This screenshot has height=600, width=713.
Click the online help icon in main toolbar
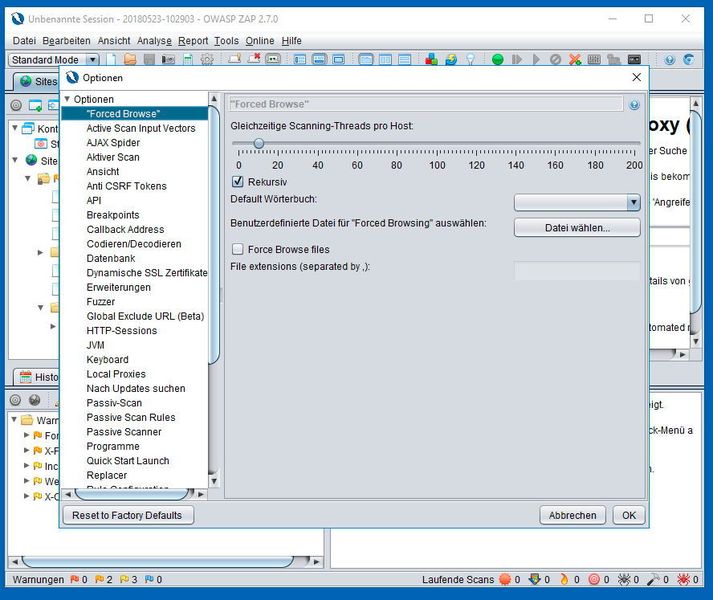(669, 60)
